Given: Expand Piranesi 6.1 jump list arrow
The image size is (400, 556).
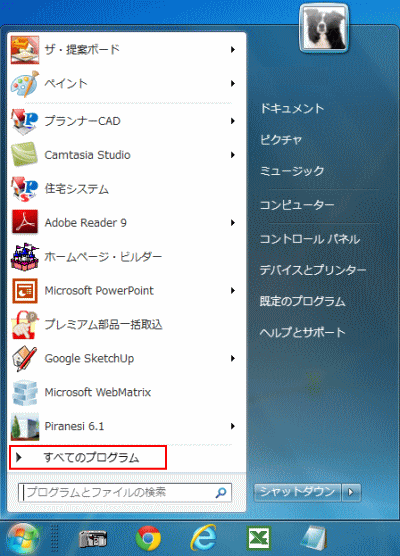Looking at the screenshot, I should coord(233,426).
